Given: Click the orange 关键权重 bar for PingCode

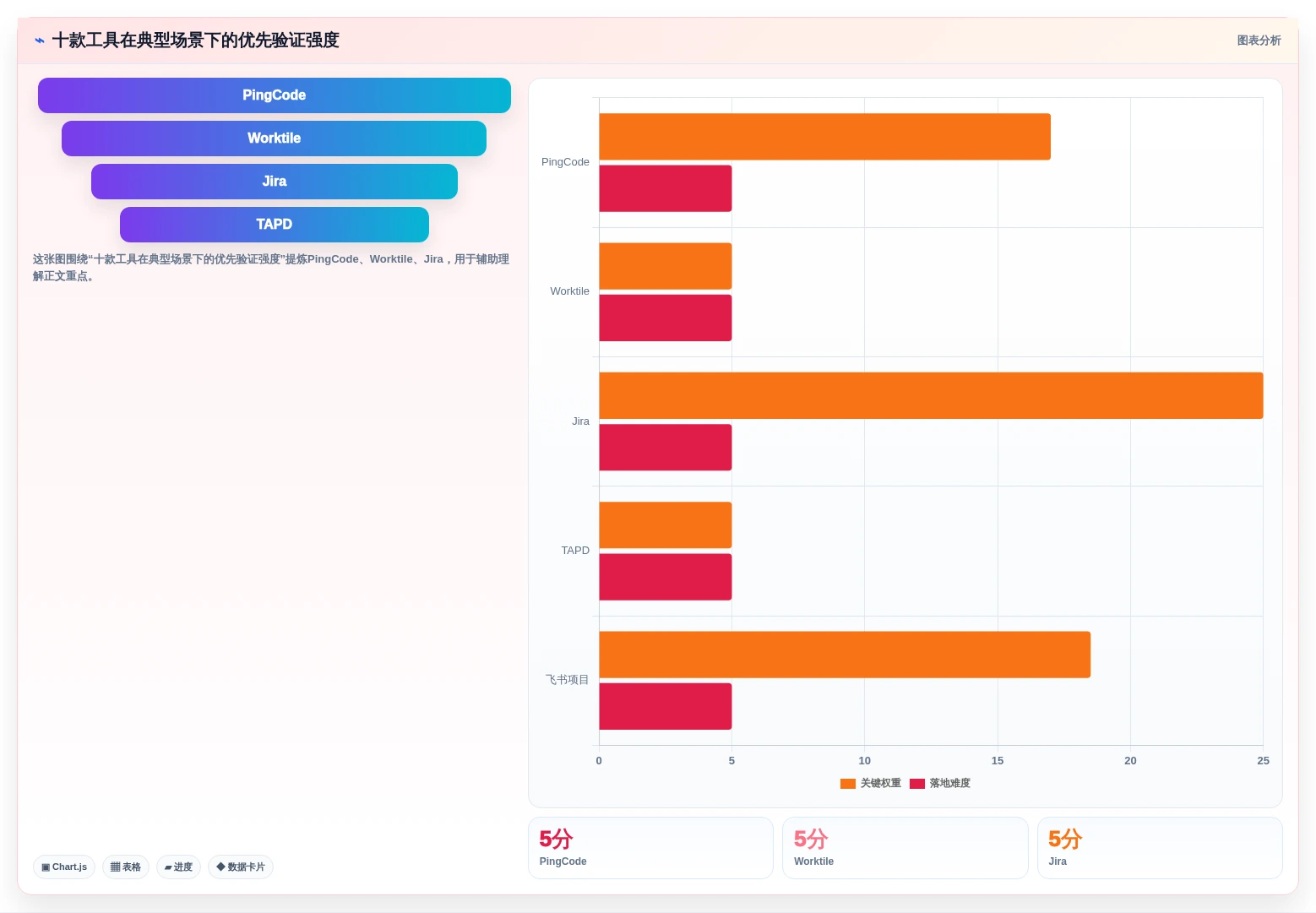Looking at the screenshot, I should pyautogui.click(x=825, y=137).
